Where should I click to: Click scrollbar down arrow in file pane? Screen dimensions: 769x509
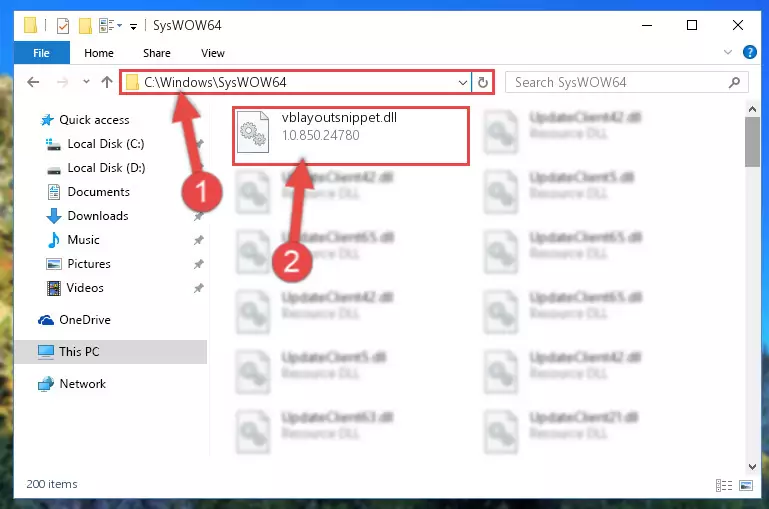pyautogui.click(x=752, y=467)
